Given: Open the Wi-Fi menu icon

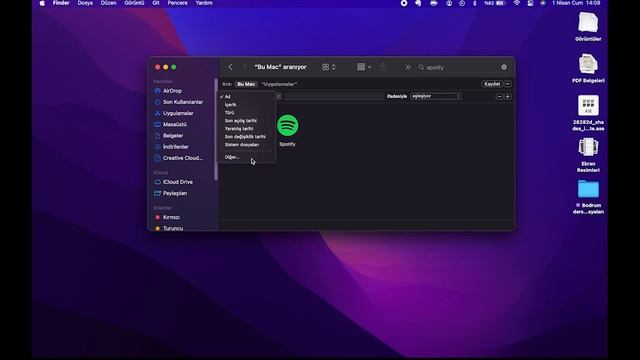Looking at the screenshot, I should 517,3.
